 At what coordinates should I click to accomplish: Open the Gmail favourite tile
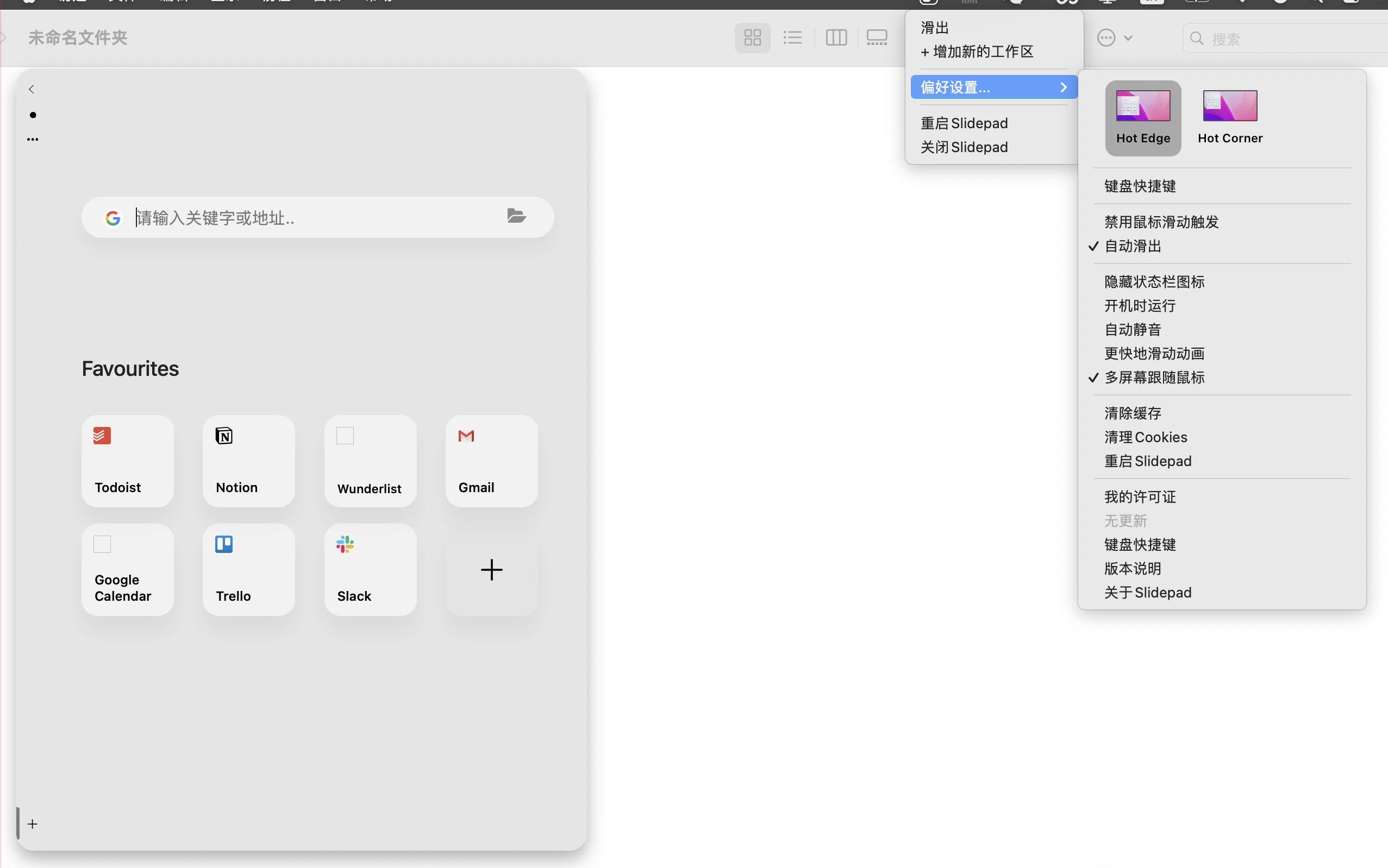click(x=492, y=461)
